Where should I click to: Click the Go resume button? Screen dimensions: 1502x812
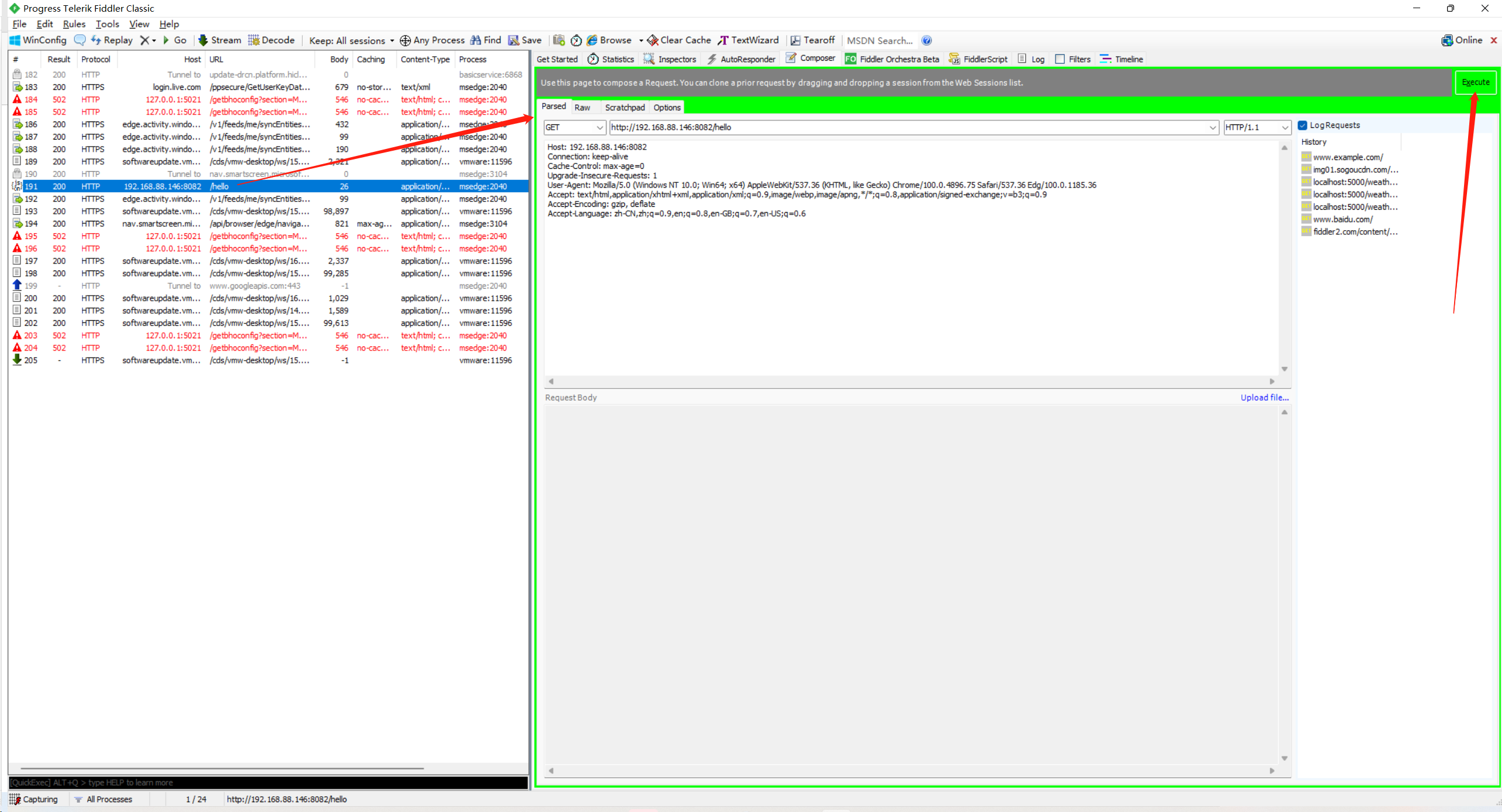tap(174, 40)
